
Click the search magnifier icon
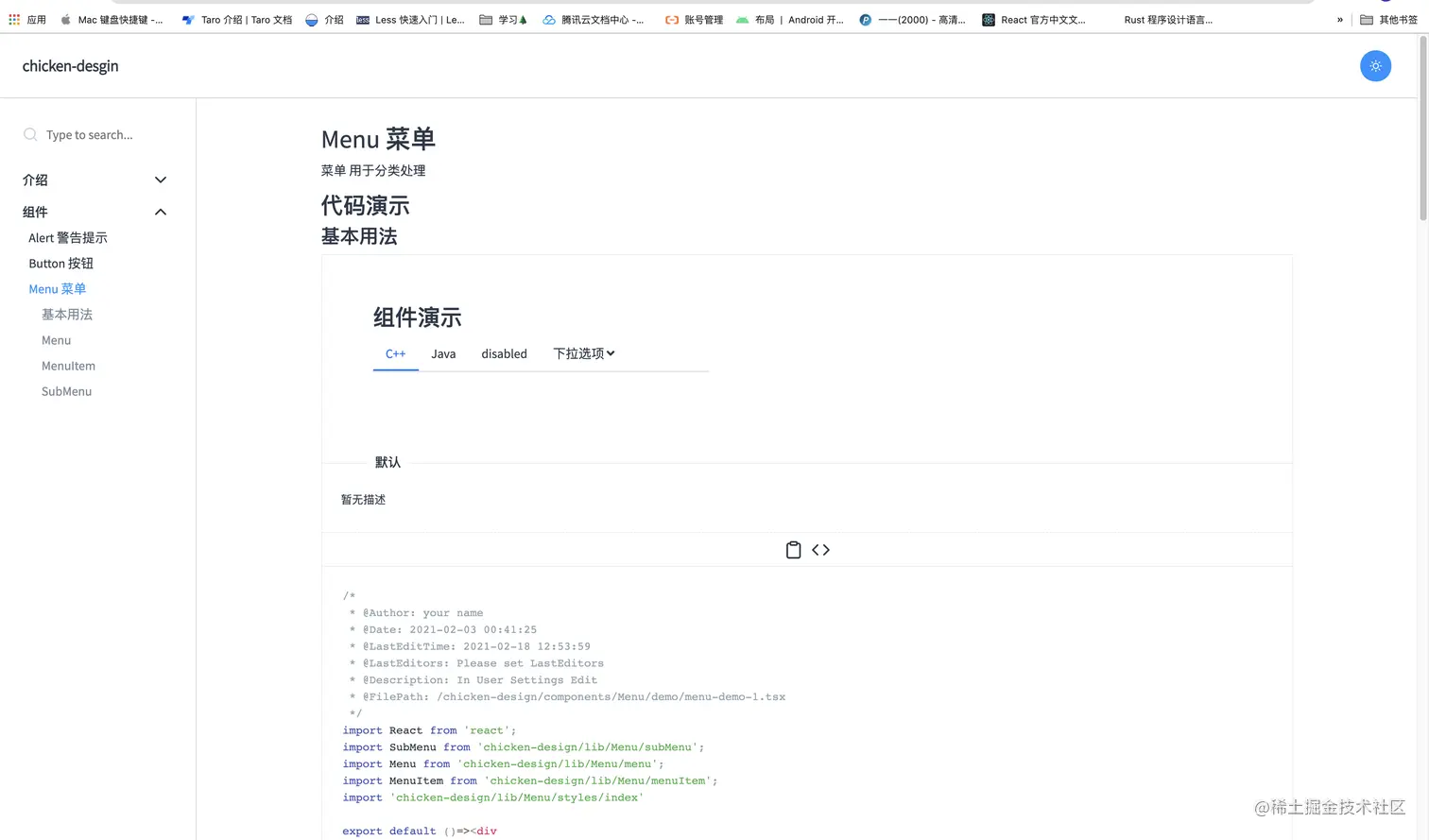click(x=30, y=135)
